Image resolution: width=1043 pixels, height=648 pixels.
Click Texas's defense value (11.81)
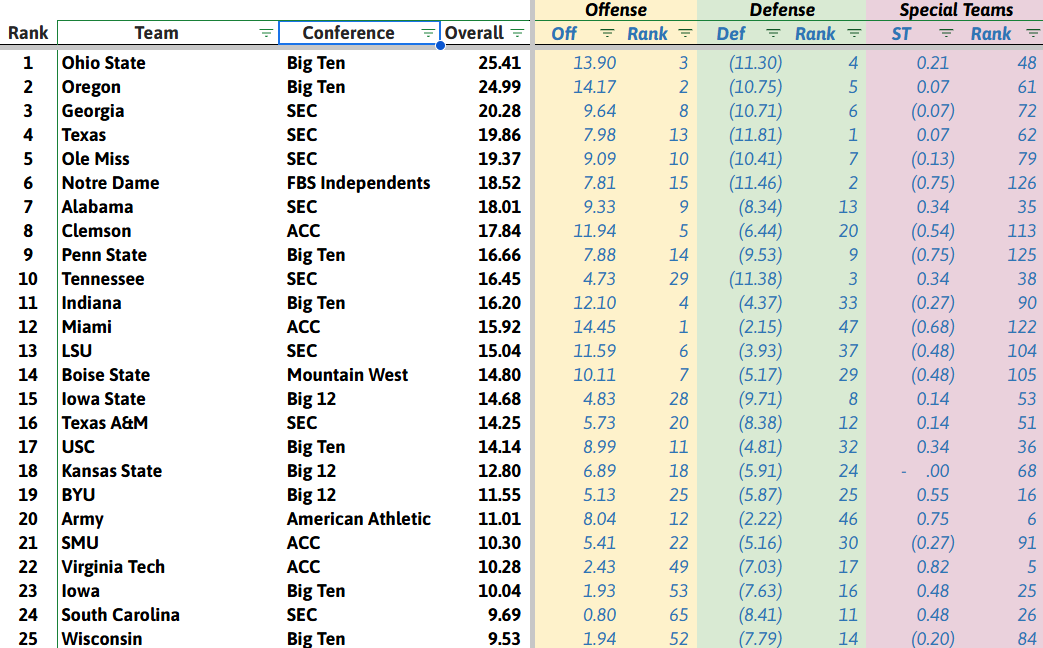[755, 135]
